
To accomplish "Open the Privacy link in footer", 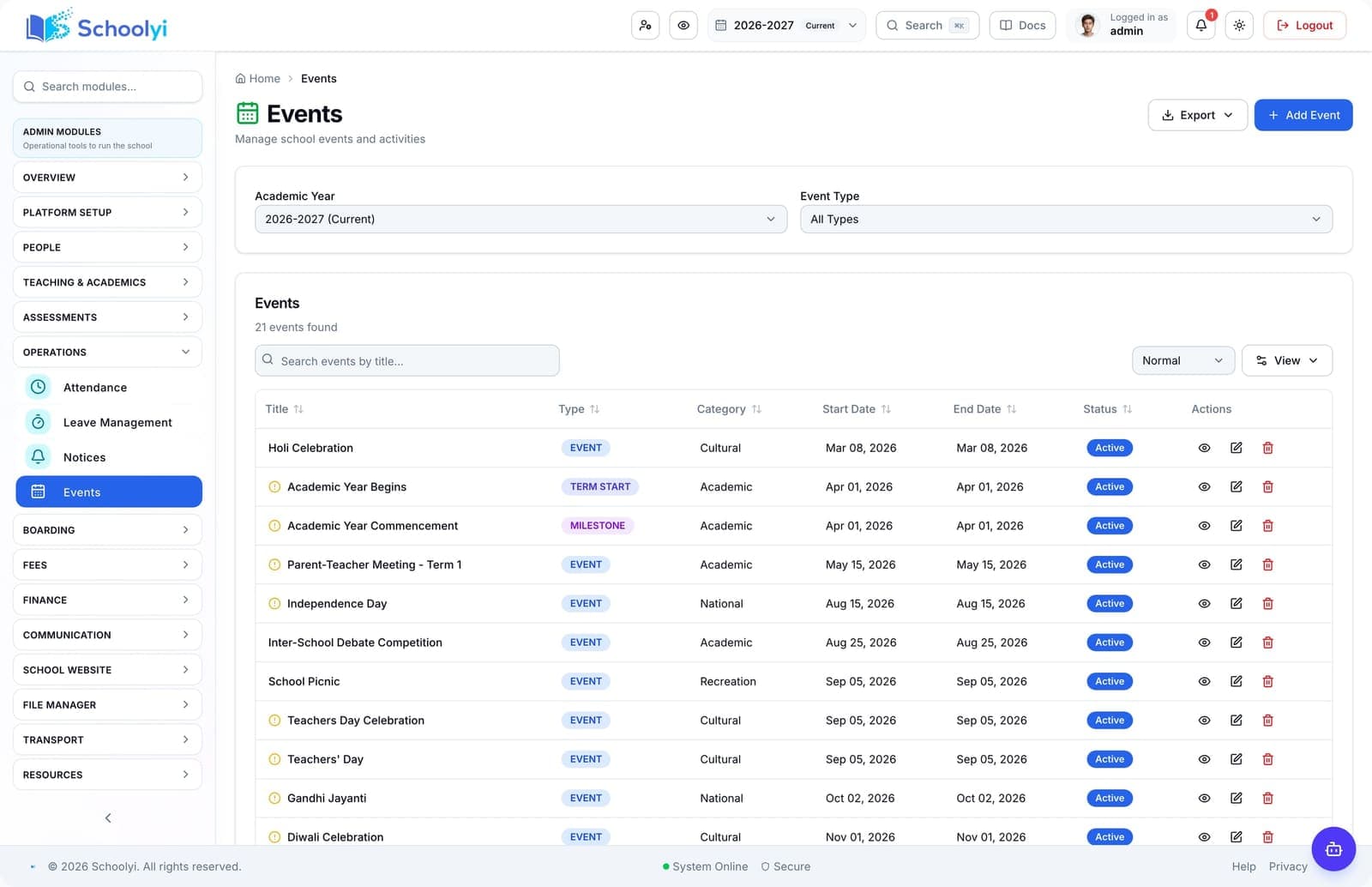I will 1287,866.
